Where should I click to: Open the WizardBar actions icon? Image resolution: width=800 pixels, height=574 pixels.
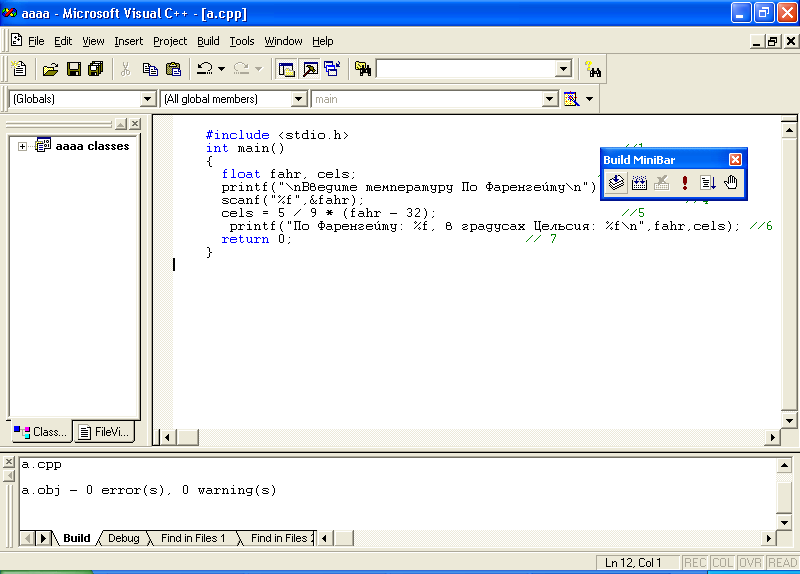click(571, 99)
